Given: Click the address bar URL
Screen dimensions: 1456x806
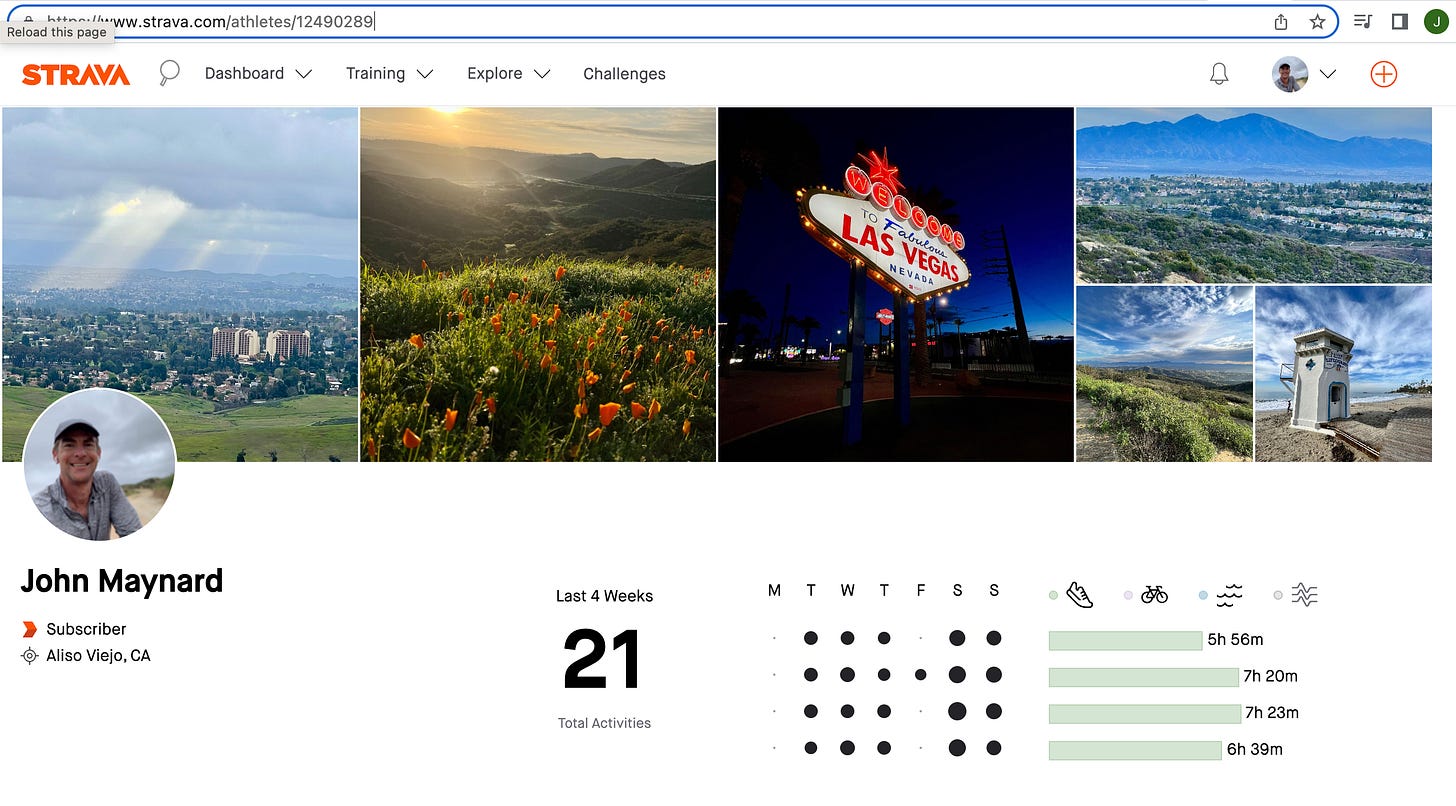Looking at the screenshot, I should click(x=210, y=20).
